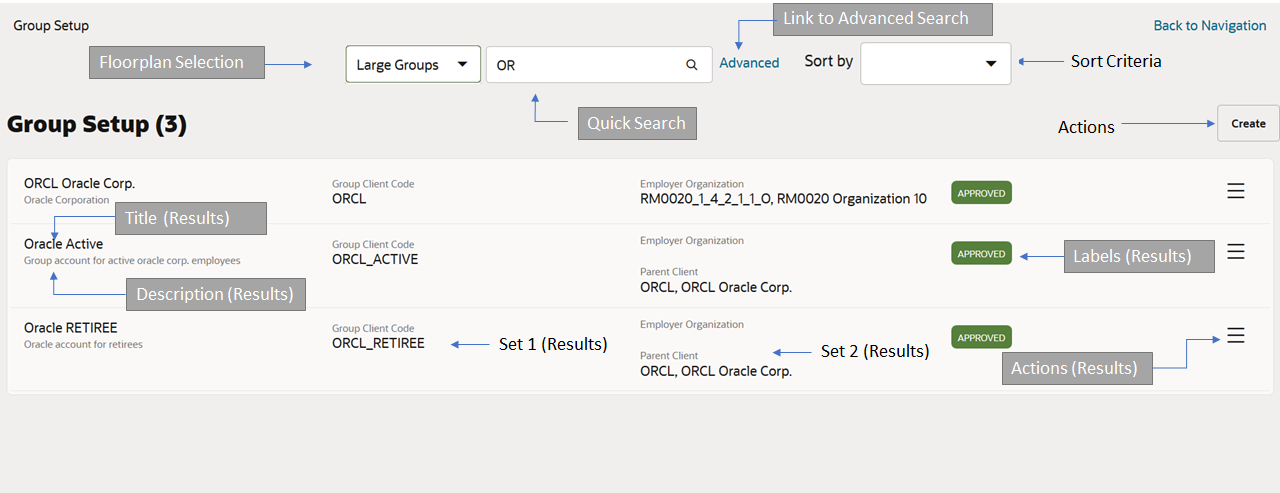Click the Group Setup (3) heading
Viewport: 1280px width, 493px height.
click(97, 125)
